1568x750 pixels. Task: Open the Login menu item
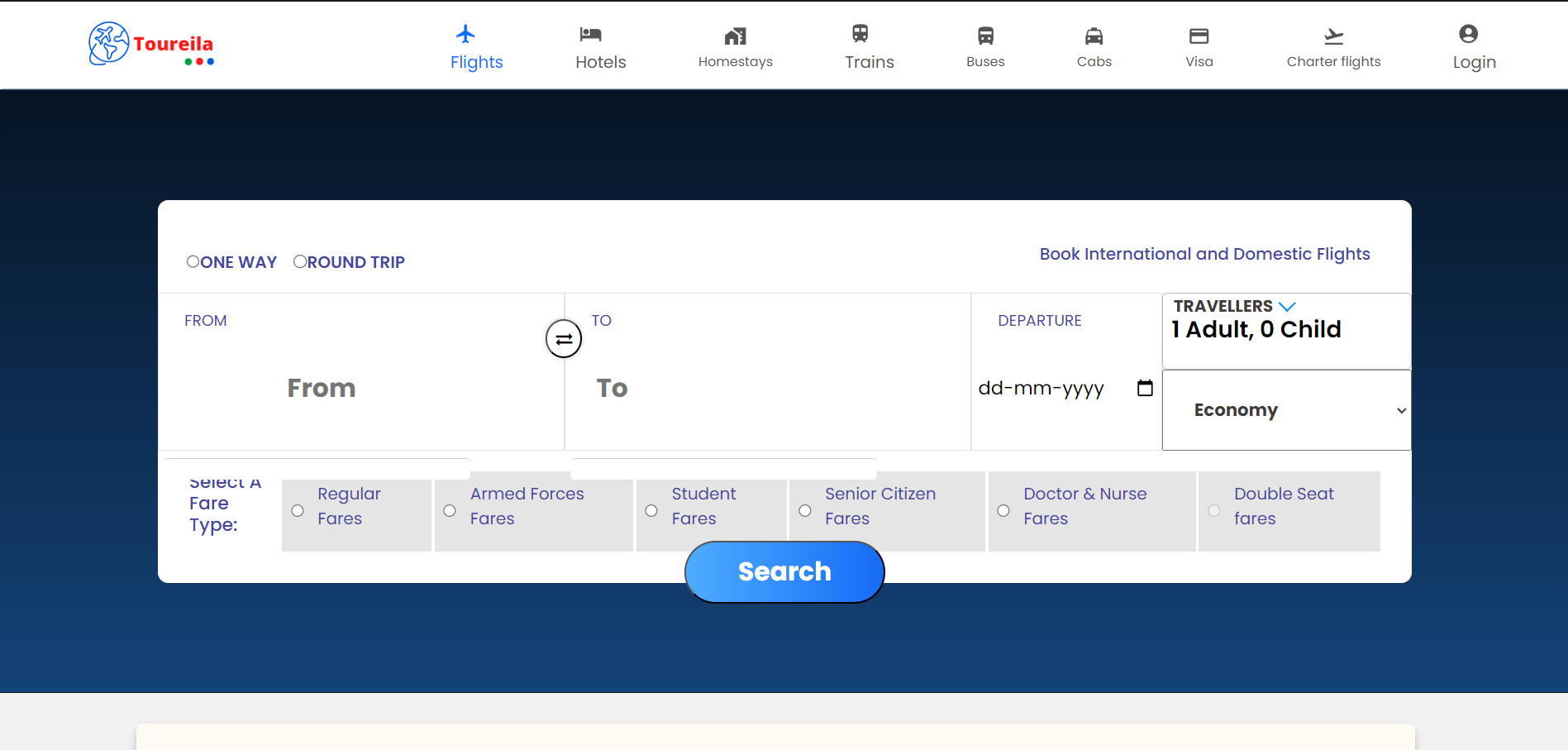click(x=1474, y=47)
